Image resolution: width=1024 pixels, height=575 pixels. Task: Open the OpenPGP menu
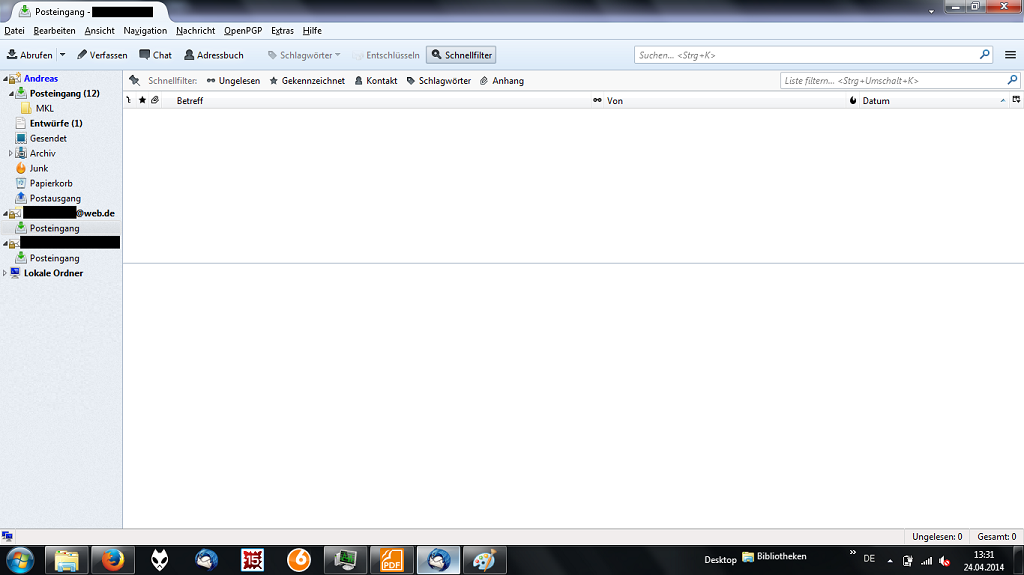(243, 31)
